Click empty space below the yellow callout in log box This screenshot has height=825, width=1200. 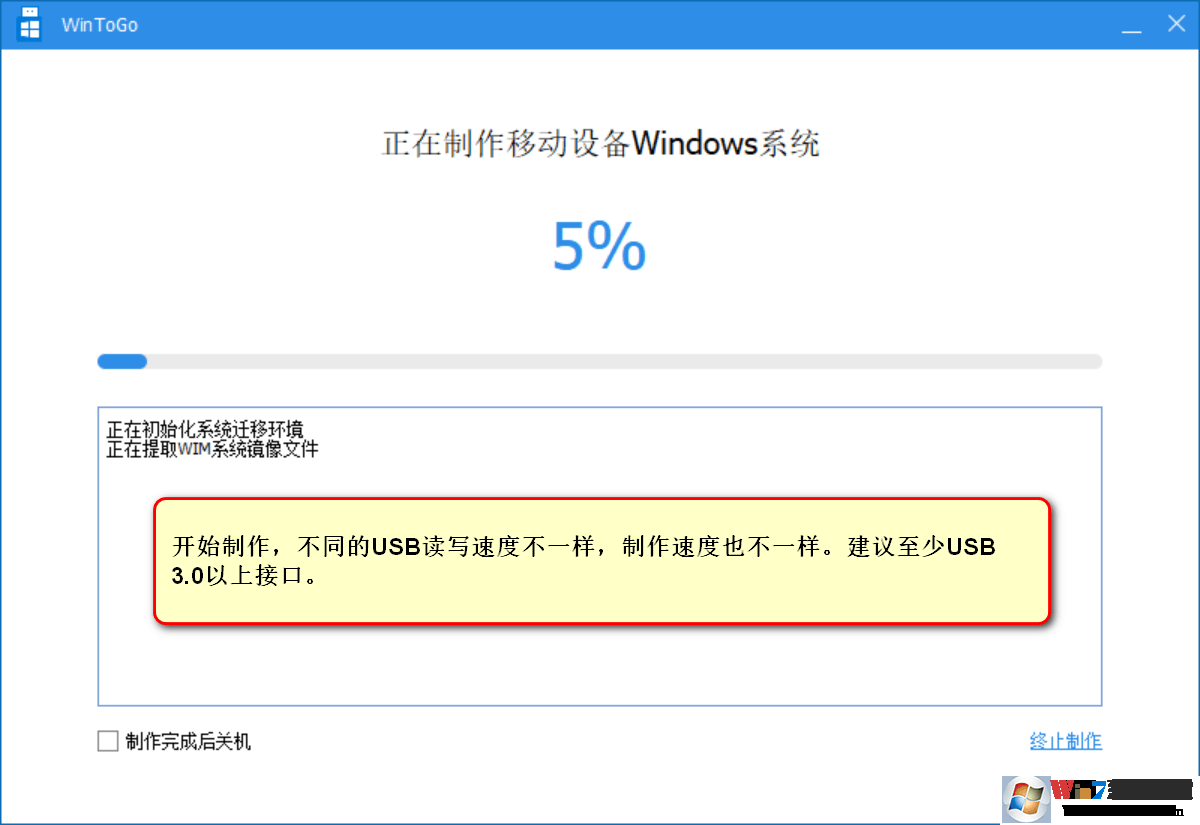600,665
